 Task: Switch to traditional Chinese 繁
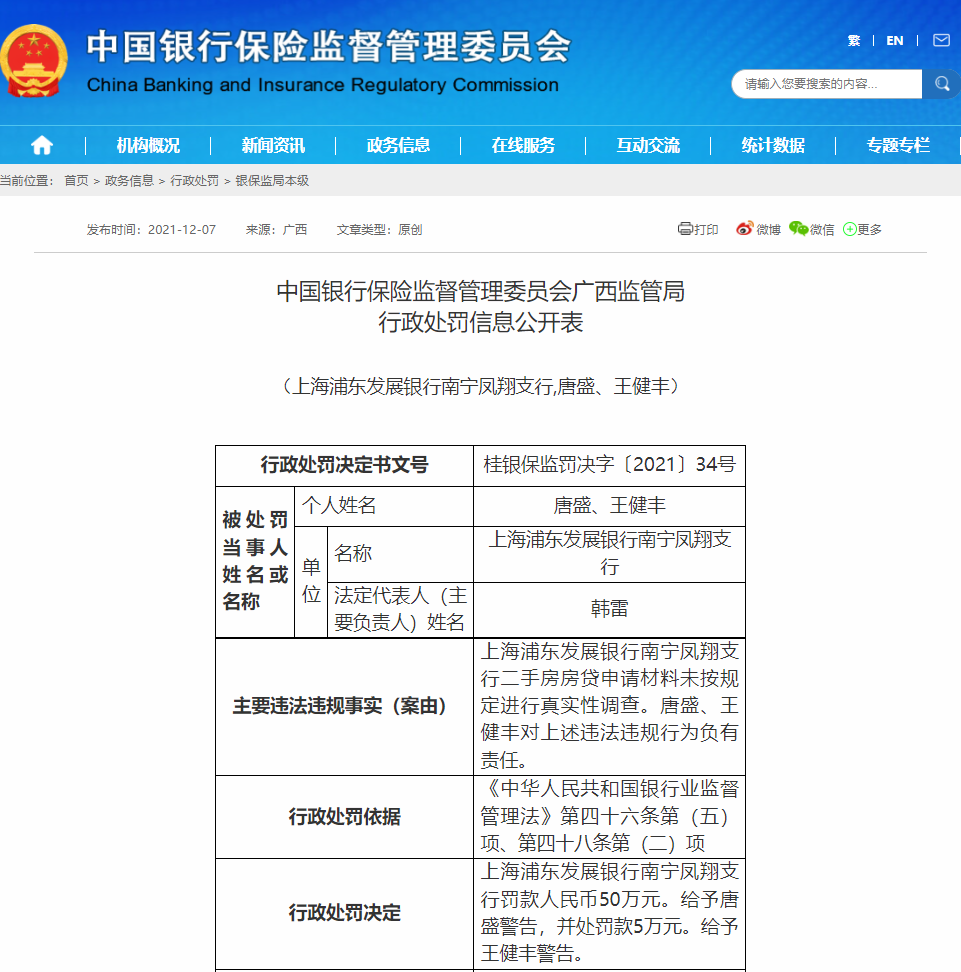point(854,41)
